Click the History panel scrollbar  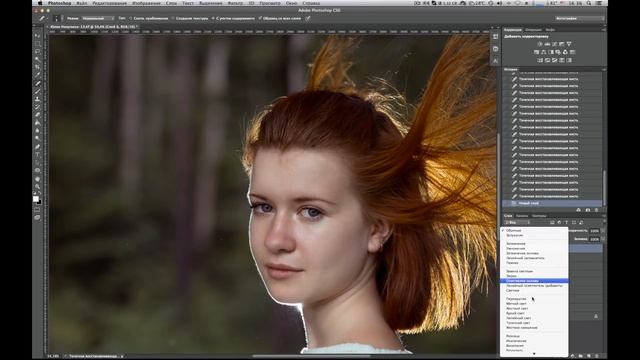point(604,187)
